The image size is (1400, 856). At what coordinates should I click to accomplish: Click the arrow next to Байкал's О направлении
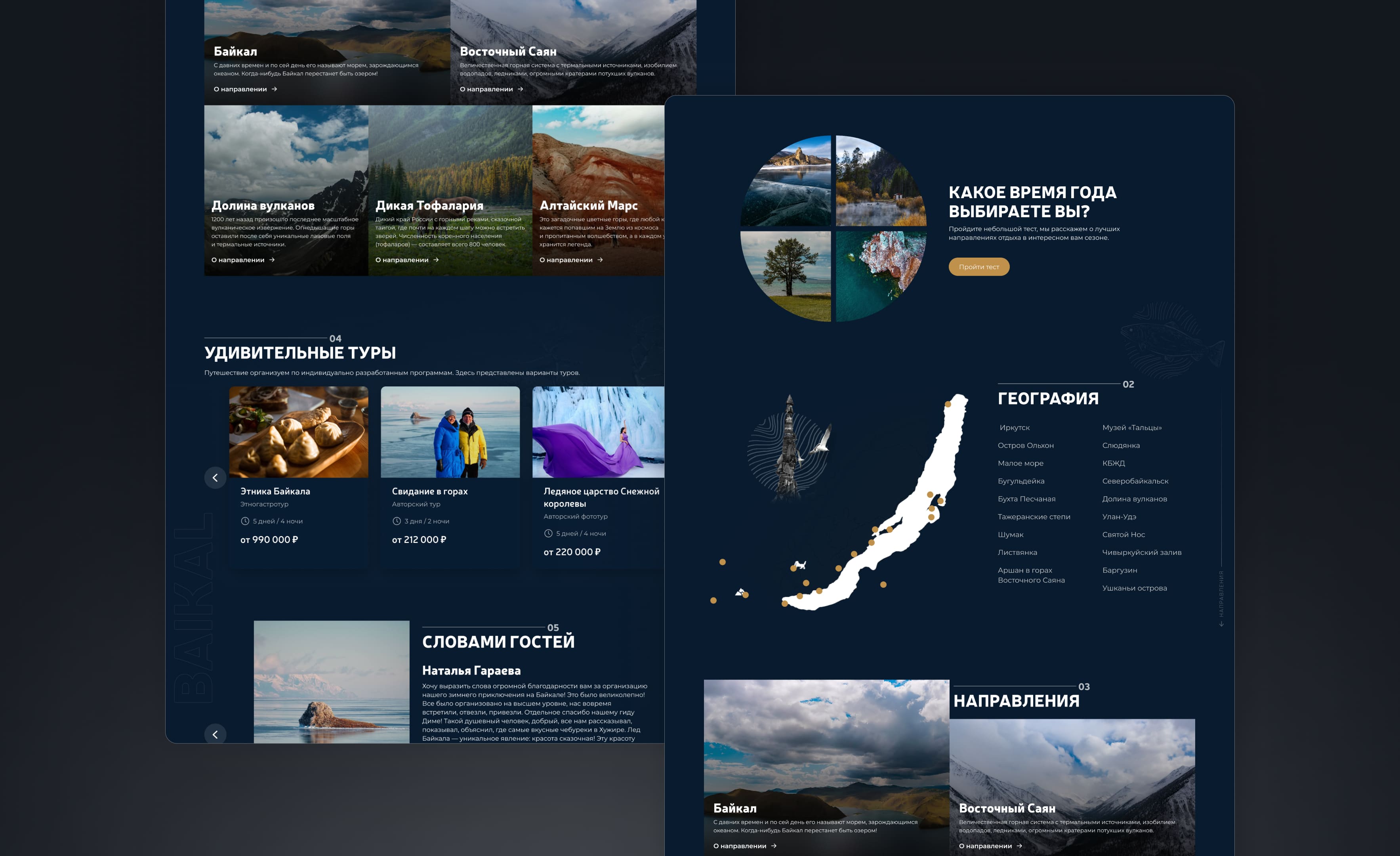275,89
